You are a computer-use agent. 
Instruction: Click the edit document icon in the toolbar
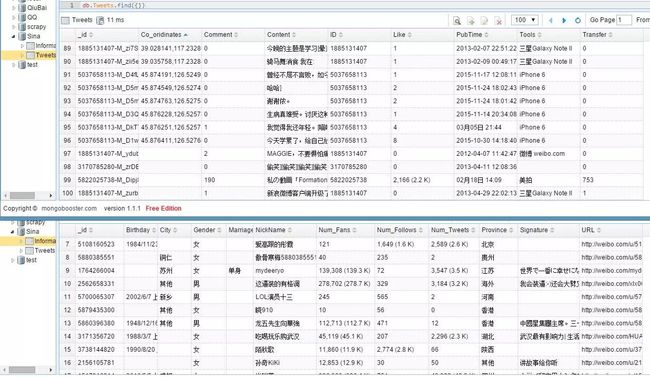484,20
